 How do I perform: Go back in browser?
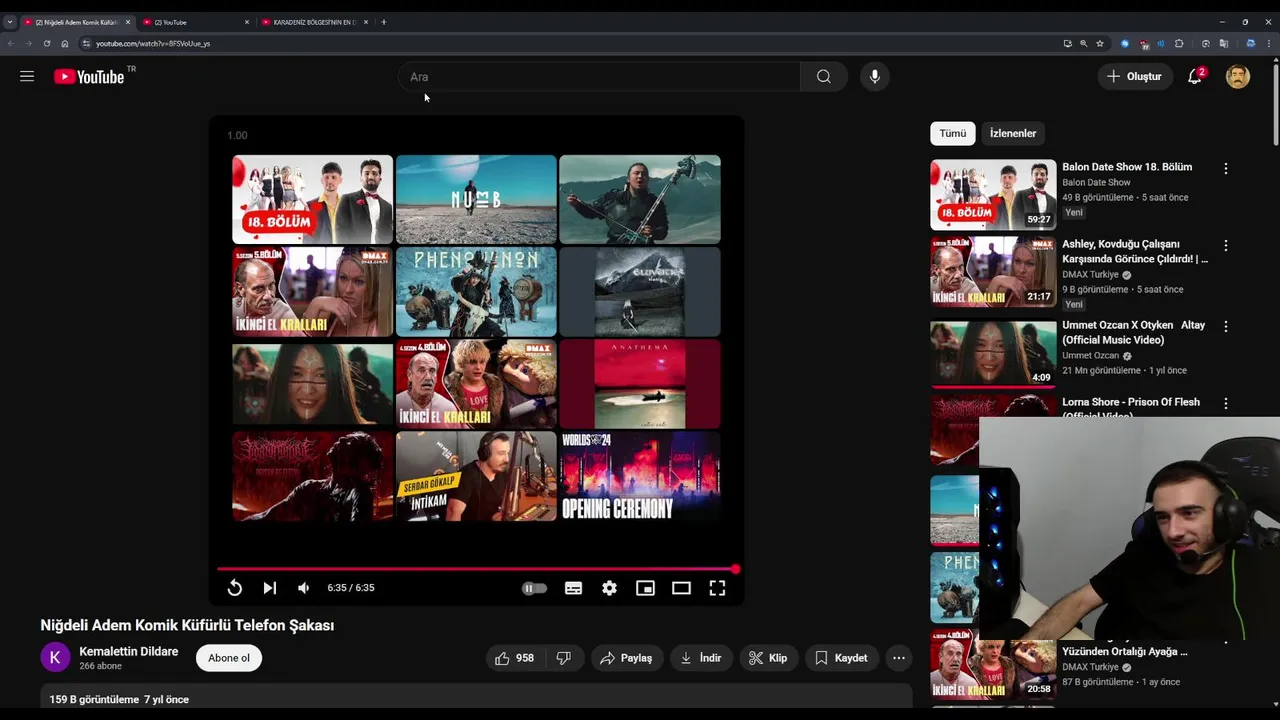(10, 43)
